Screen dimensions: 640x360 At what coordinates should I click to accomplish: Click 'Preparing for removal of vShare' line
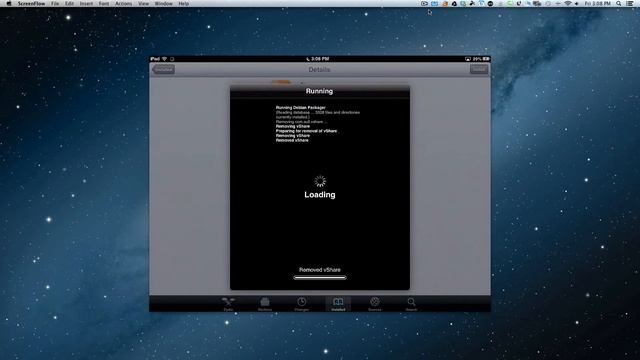click(x=306, y=131)
